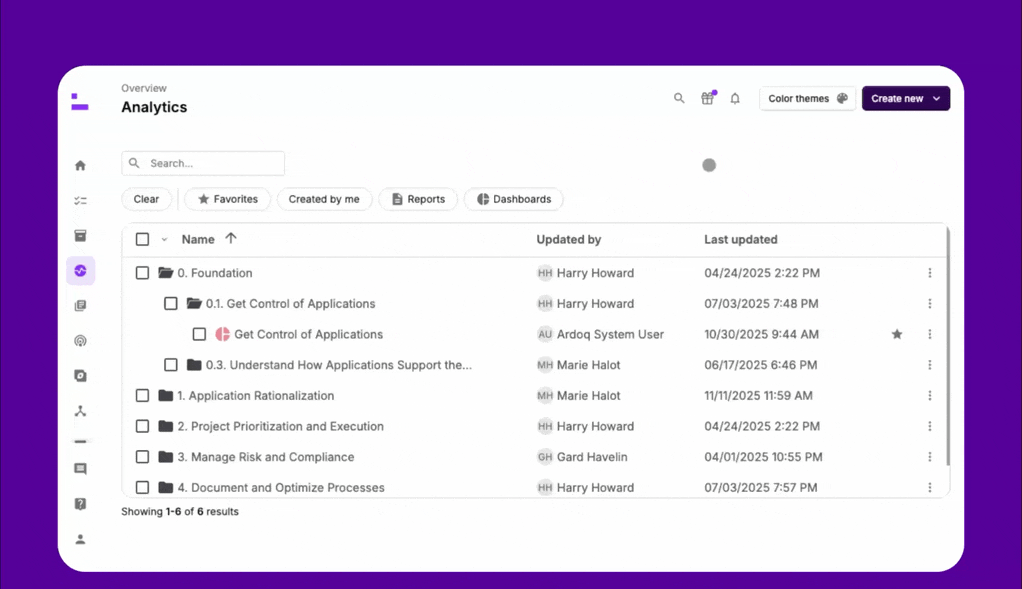Click the gift what's new icon

[707, 99]
